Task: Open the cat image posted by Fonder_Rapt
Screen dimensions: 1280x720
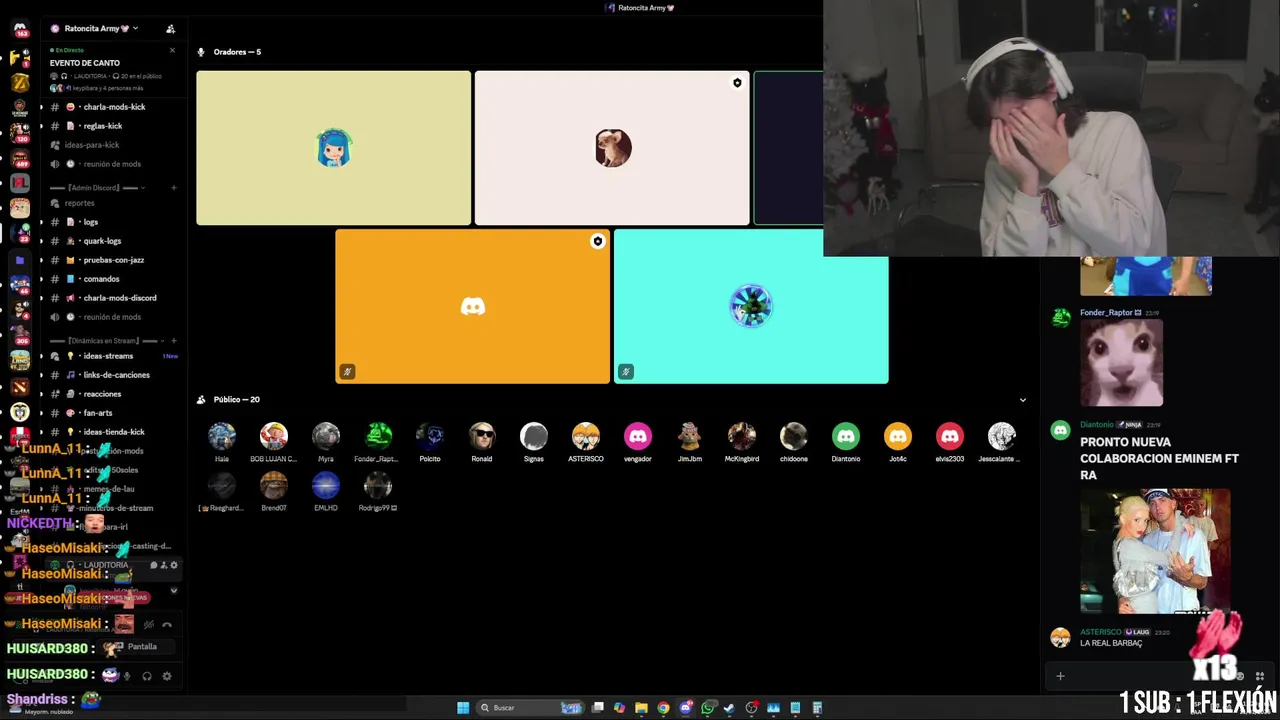Action: click(x=1122, y=363)
